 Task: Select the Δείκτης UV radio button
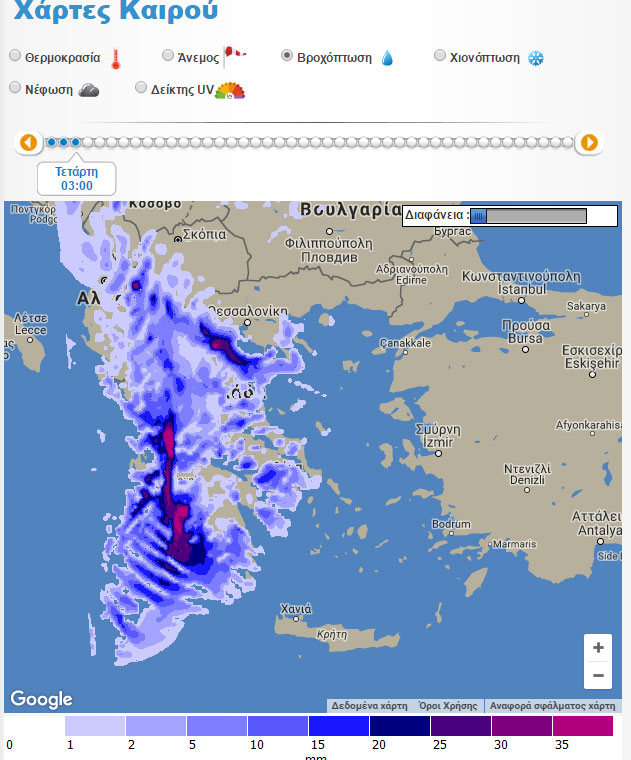point(141,88)
